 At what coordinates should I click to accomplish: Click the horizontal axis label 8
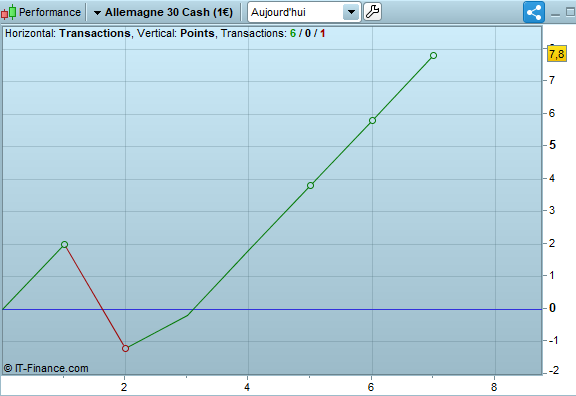click(x=494, y=387)
